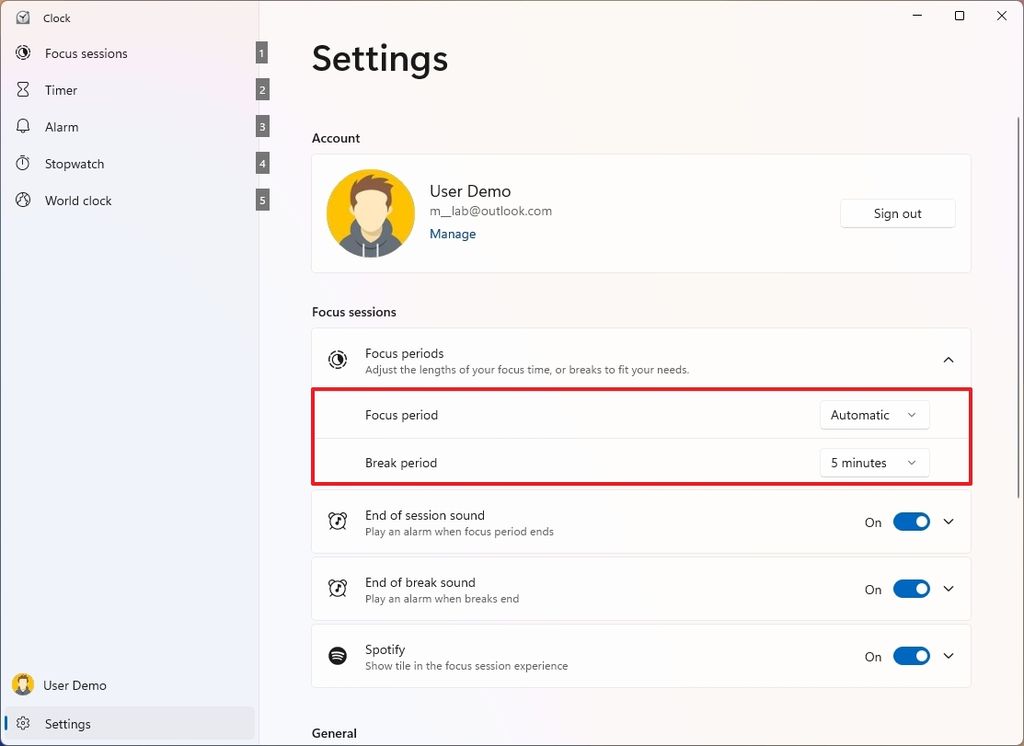Open the Focus period dropdown

874,414
